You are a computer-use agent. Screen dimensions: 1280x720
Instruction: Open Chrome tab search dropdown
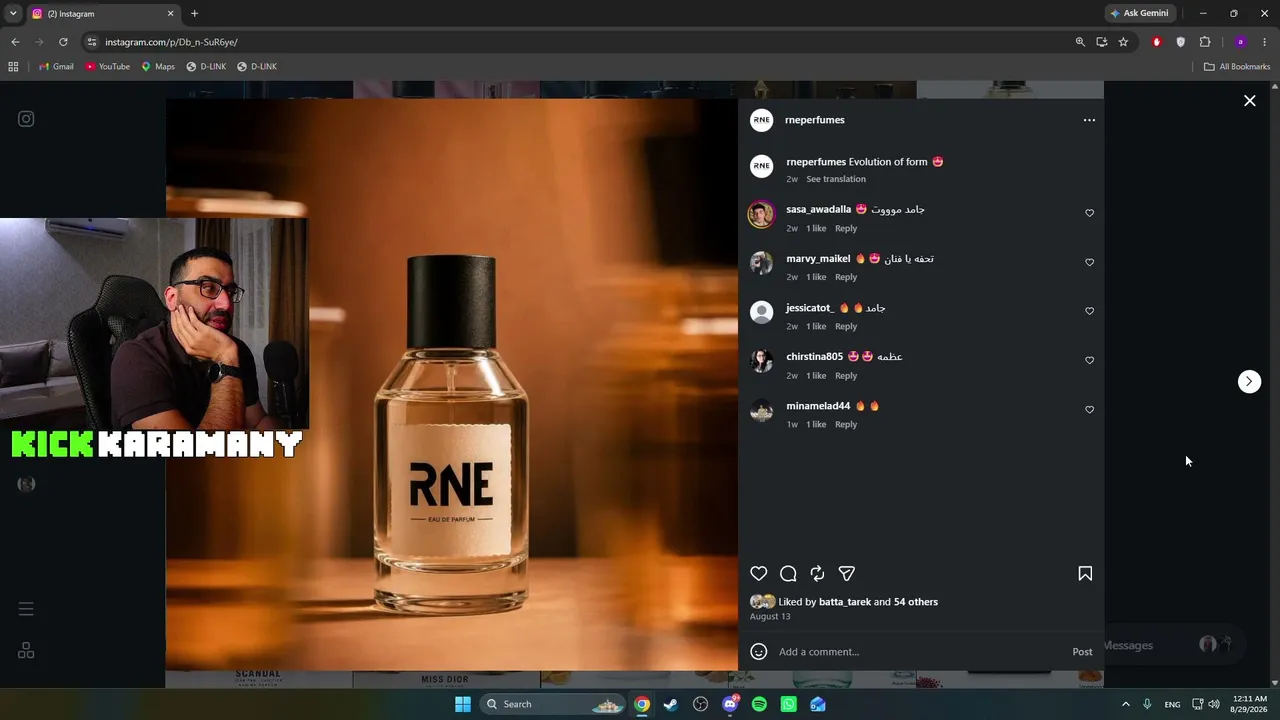click(x=13, y=13)
